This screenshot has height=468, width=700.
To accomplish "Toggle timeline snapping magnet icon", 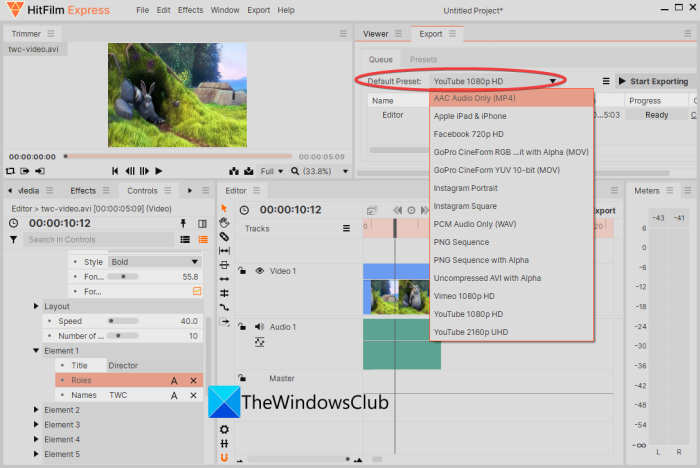I will (x=224, y=458).
